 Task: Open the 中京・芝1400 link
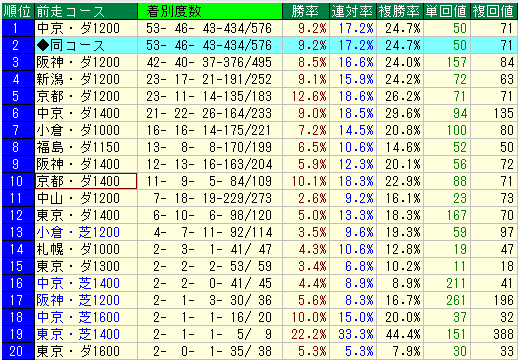point(78,283)
